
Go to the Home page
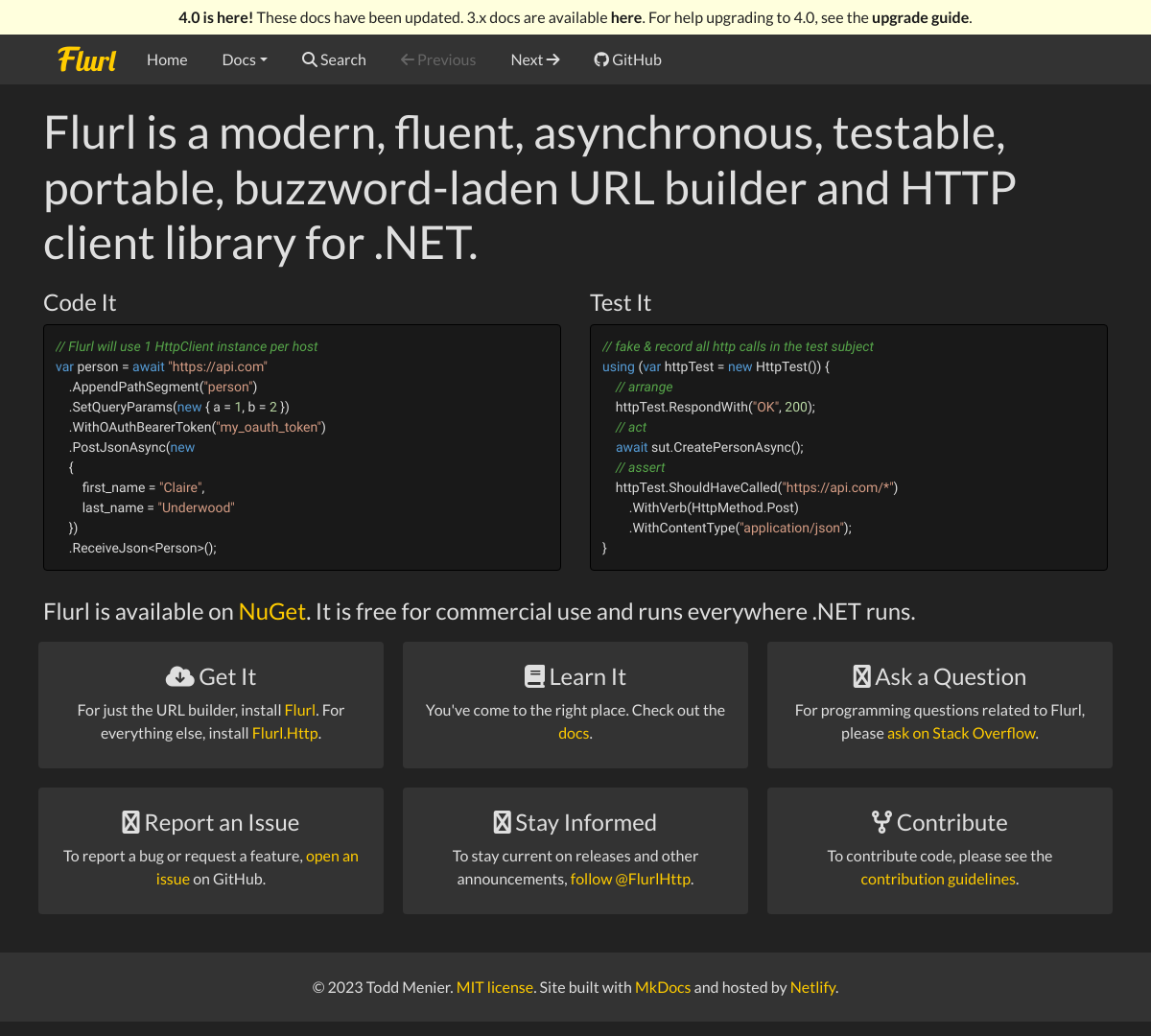click(x=167, y=59)
